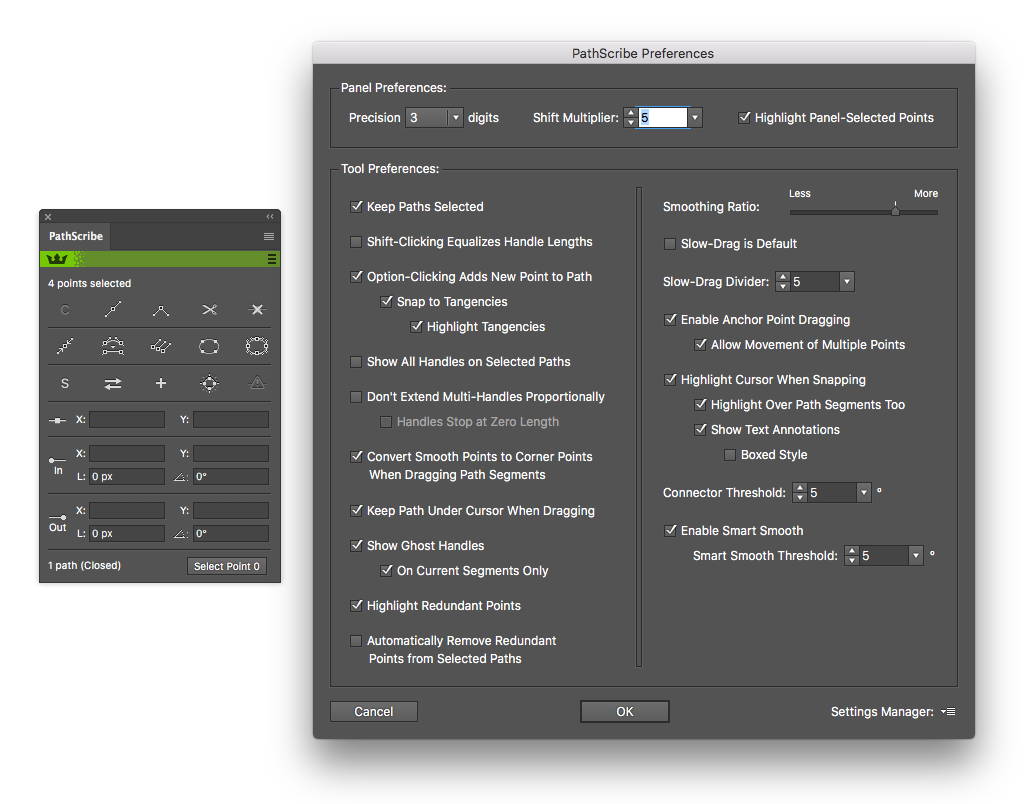
Task: Click the Cancel button
Action: [x=374, y=712]
